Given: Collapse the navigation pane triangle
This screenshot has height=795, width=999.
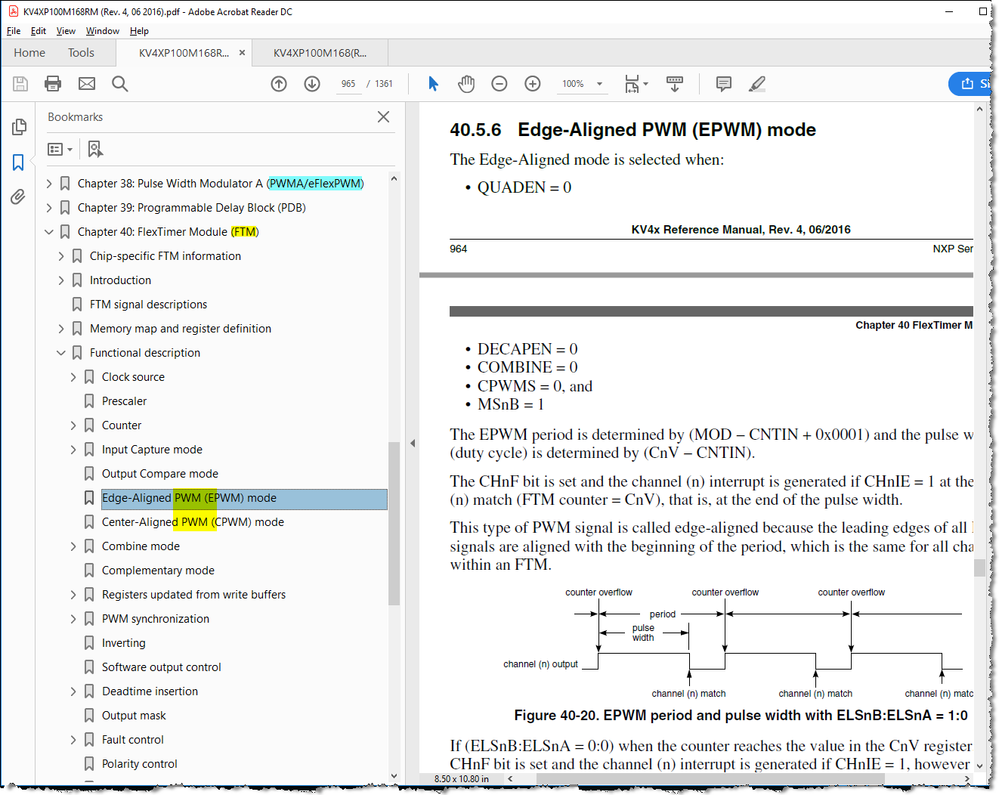Looking at the screenshot, I should [412, 443].
